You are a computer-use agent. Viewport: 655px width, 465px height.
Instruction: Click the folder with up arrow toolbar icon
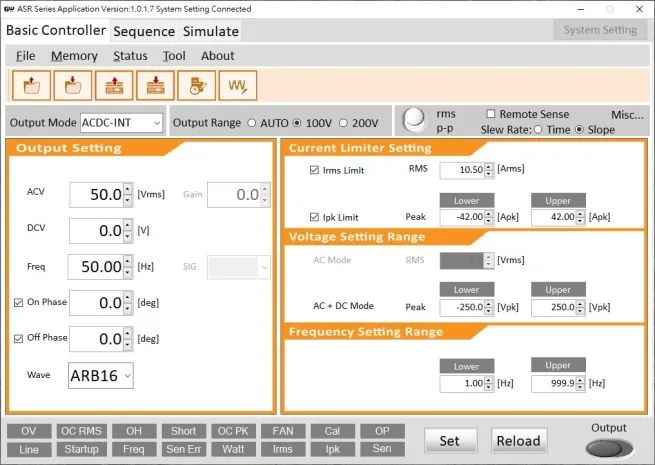(32, 86)
